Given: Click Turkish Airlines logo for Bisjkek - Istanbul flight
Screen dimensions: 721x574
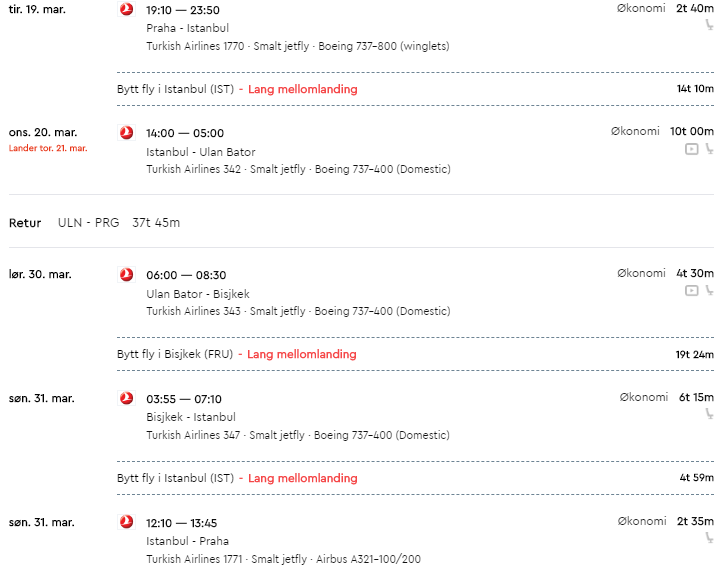Looking at the screenshot, I should point(126,398).
